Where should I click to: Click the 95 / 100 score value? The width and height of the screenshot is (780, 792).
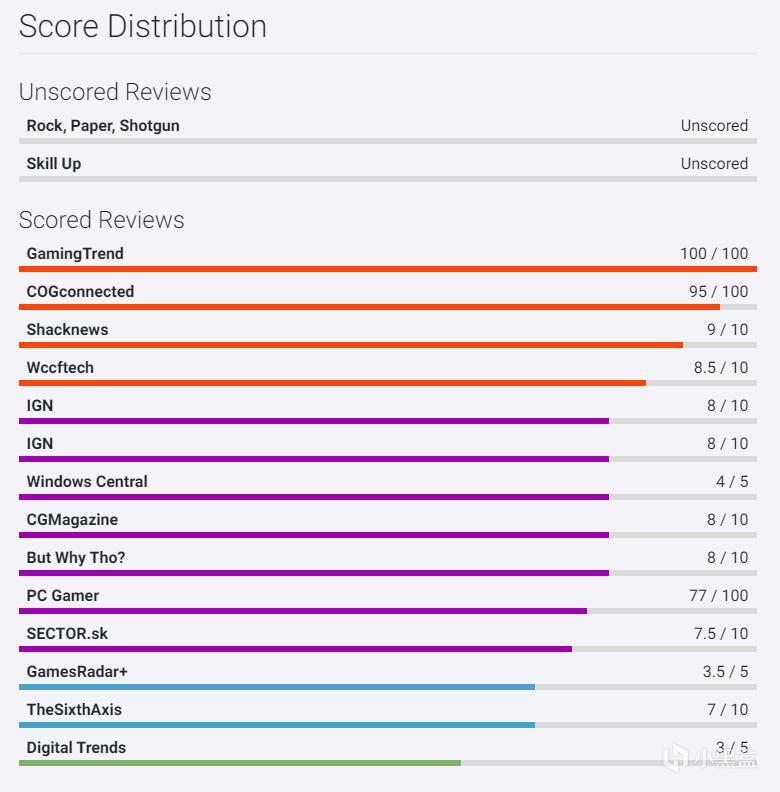point(718,292)
